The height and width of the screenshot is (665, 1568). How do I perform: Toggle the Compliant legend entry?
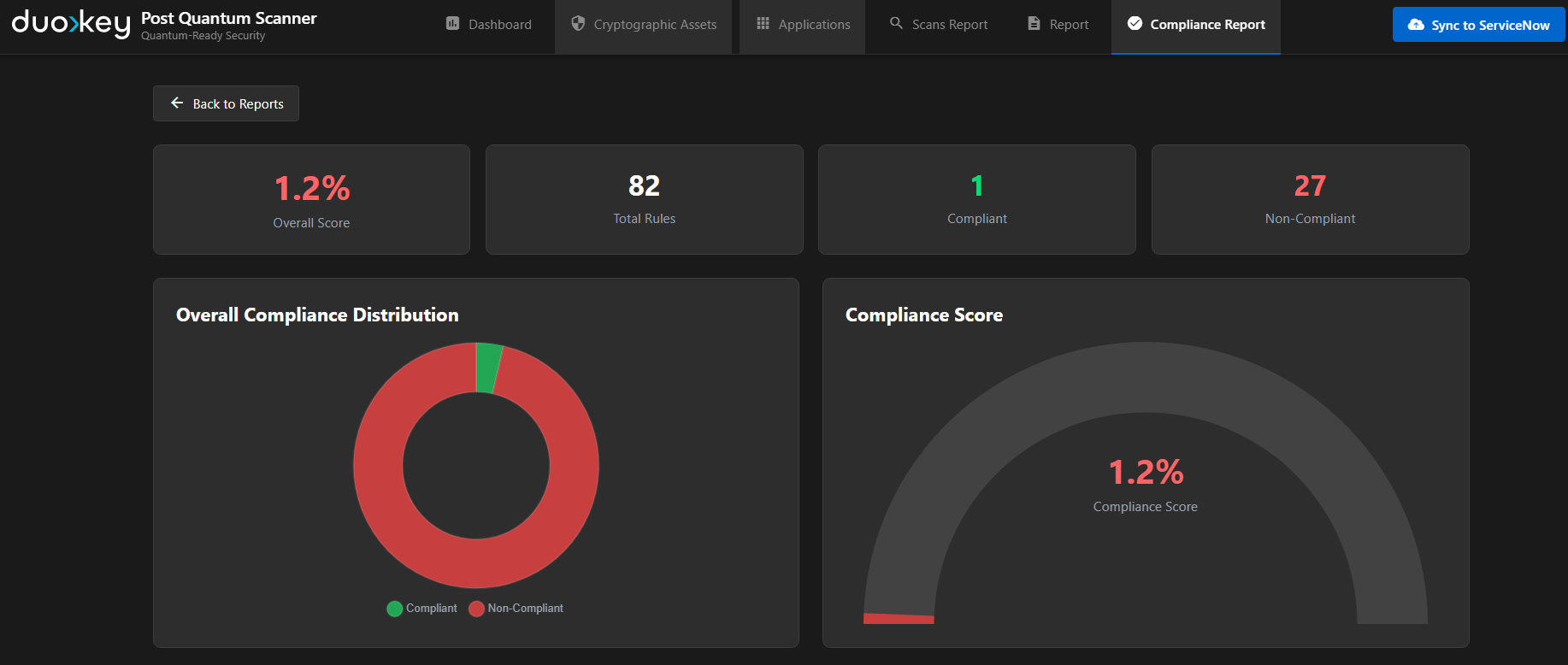(x=422, y=609)
